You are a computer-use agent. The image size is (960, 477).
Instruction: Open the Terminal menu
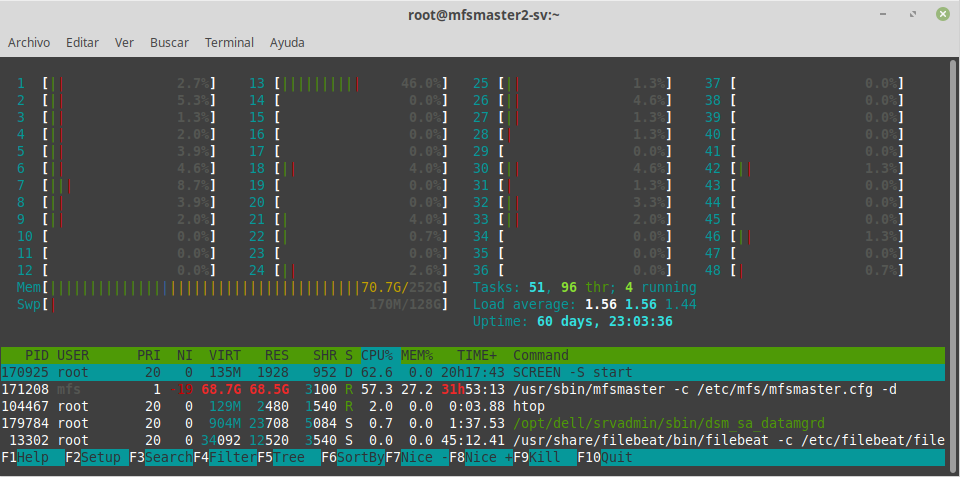pos(229,42)
